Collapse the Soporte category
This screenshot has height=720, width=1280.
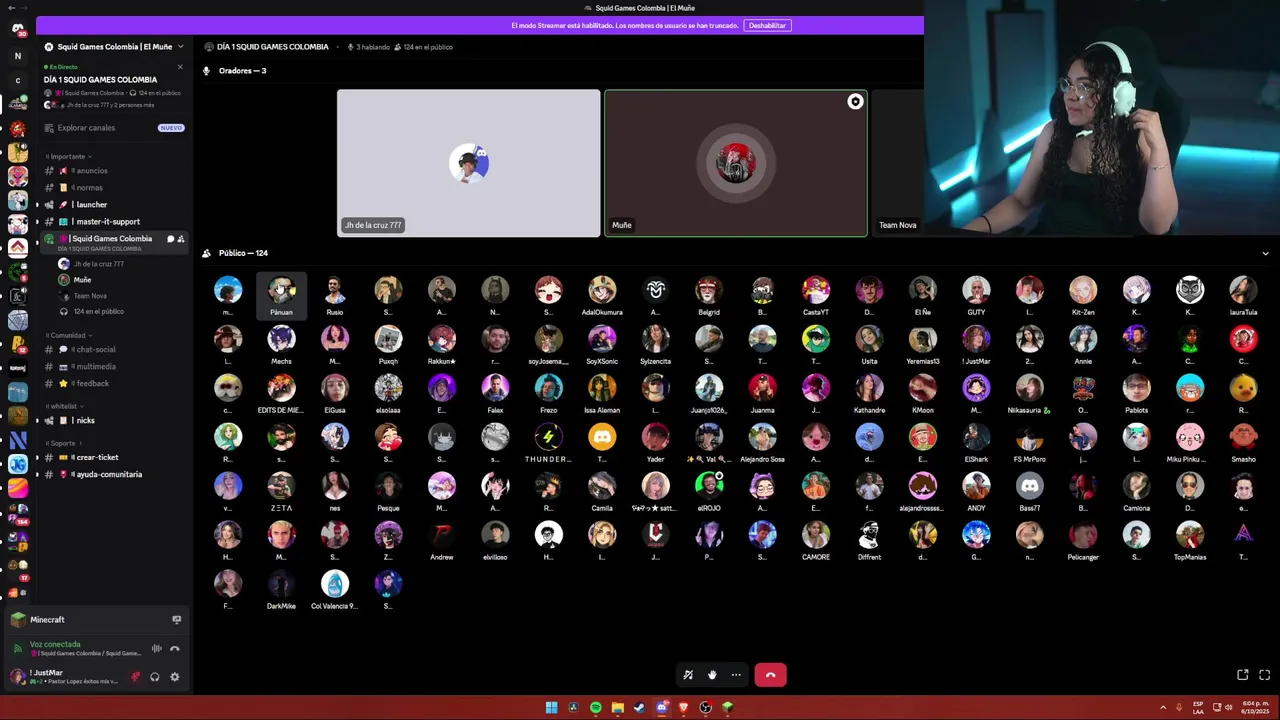tap(63, 443)
